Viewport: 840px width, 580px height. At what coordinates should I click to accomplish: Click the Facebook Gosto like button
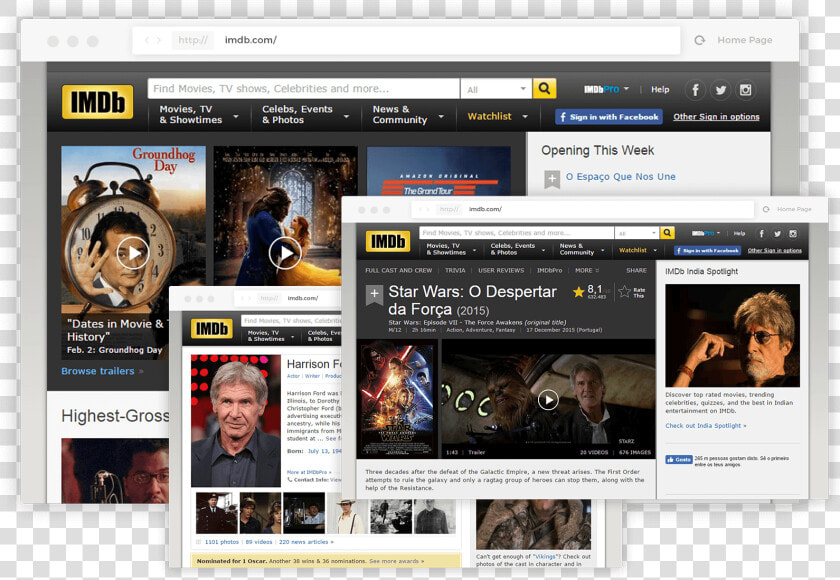679,460
